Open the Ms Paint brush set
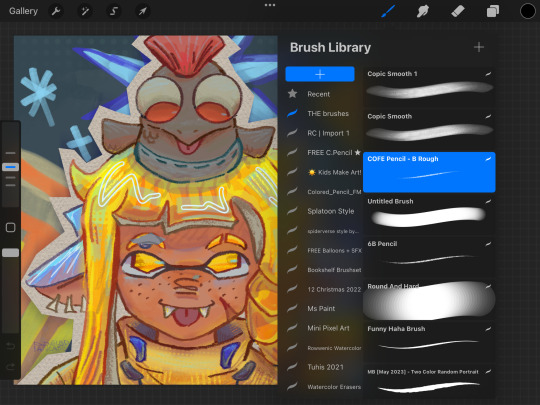540x405 pixels. point(321,309)
